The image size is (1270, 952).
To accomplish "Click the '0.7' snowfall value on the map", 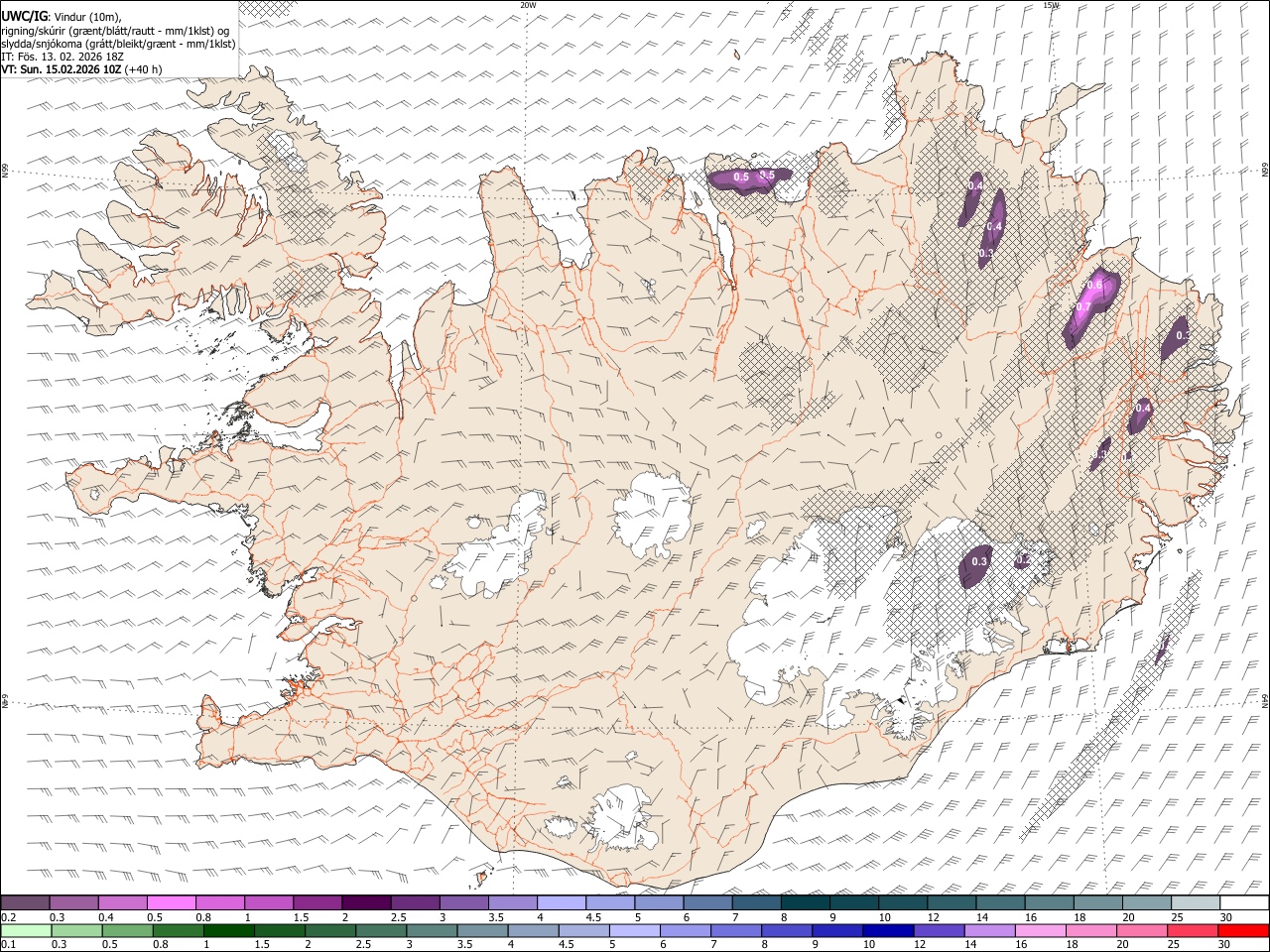I will click(x=1083, y=307).
